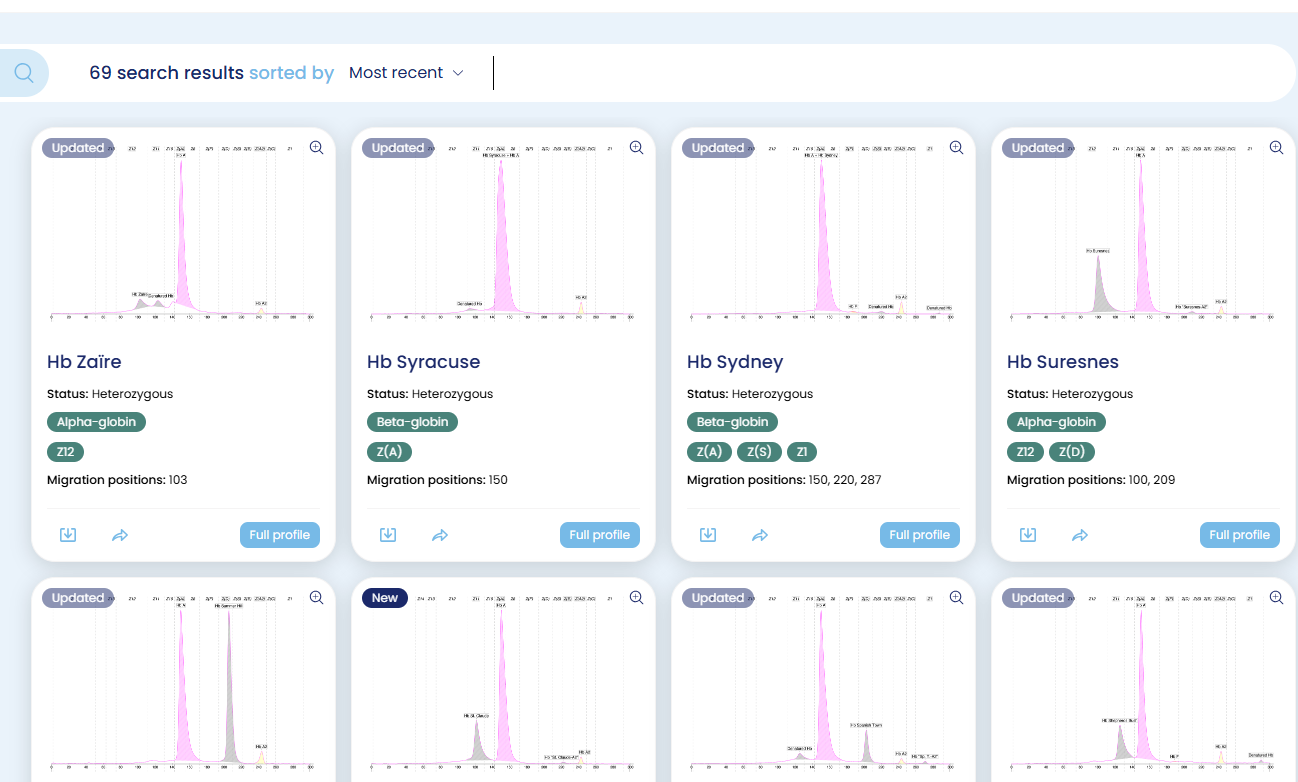
Task: Share the Hb Suresnes profile
Action: [x=1080, y=535]
